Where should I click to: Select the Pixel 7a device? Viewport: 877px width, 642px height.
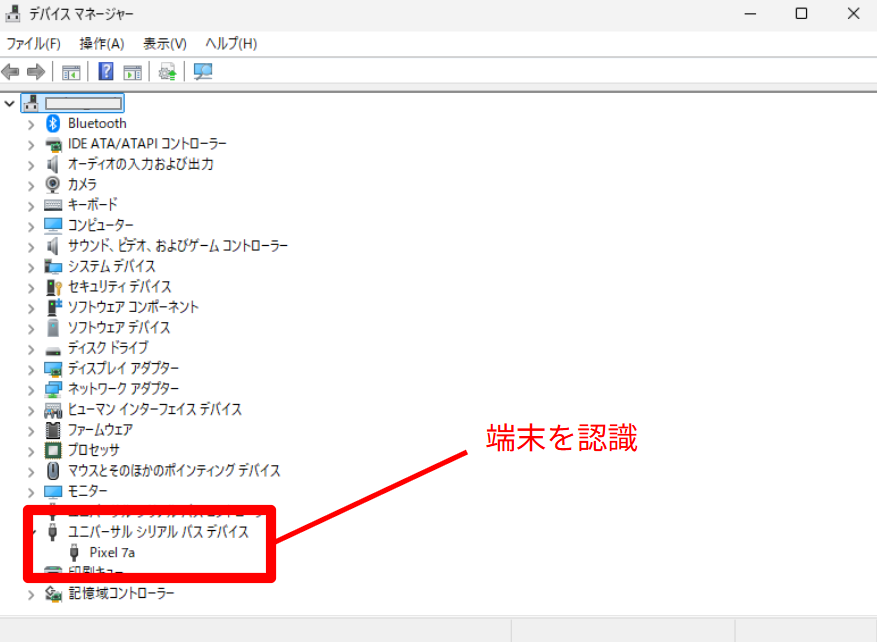pyautogui.click(x=112, y=552)
